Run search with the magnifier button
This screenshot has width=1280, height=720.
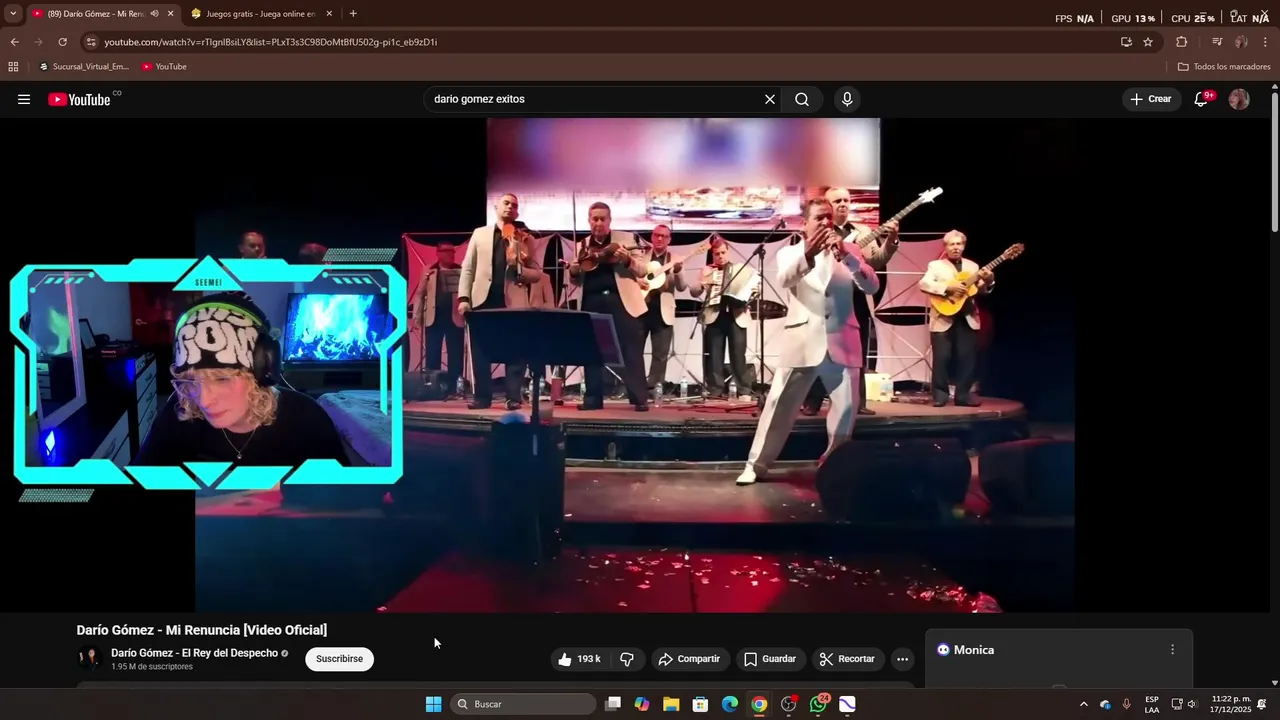[802, 99]
